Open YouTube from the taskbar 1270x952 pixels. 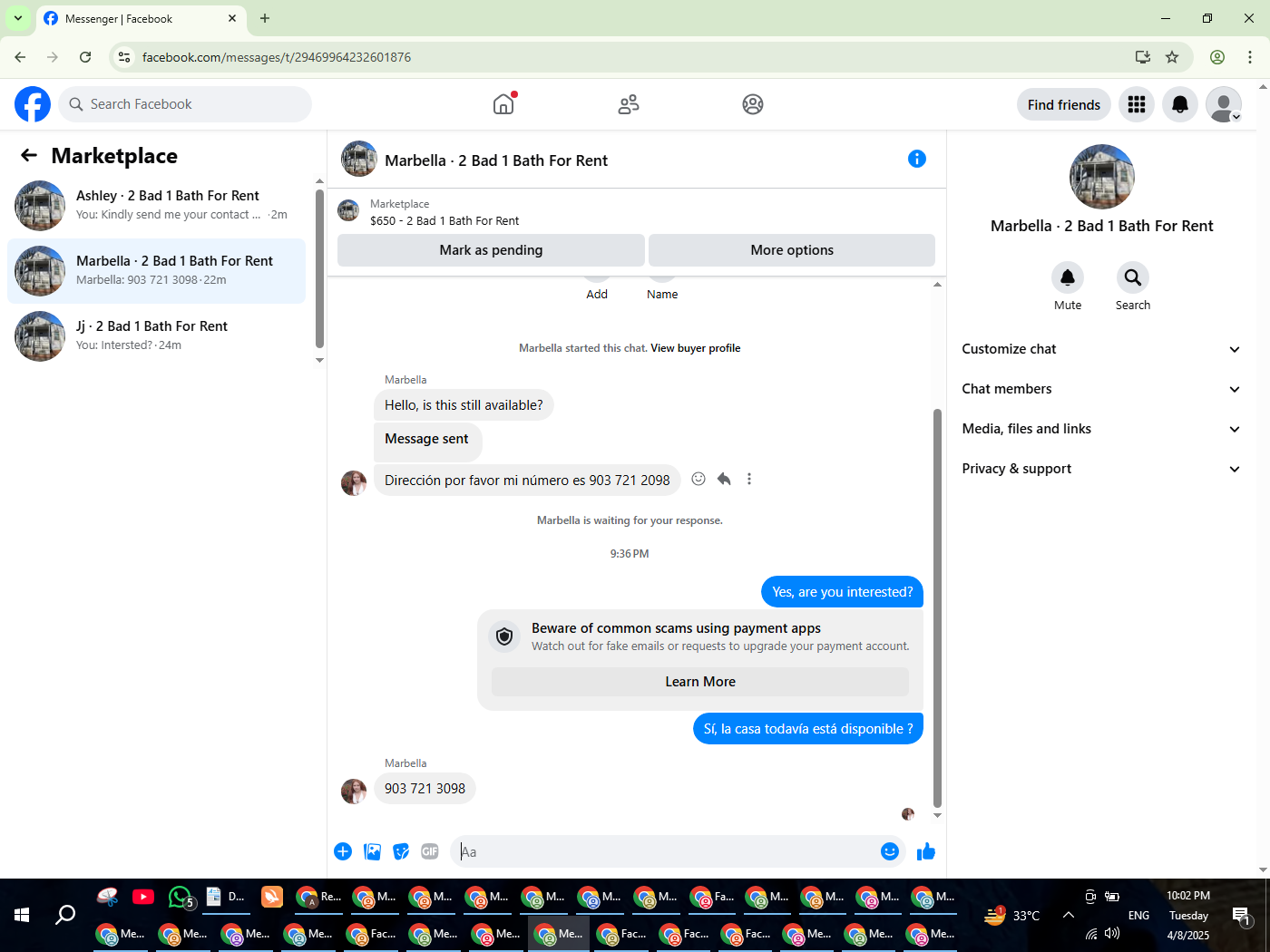pyautogui.click(x=143, y=897)
